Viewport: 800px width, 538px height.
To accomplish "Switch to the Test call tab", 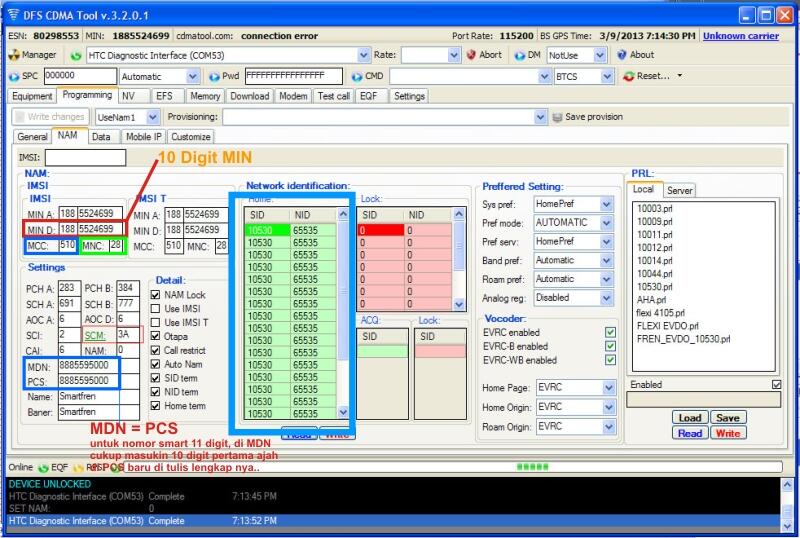I will [334, 96].
